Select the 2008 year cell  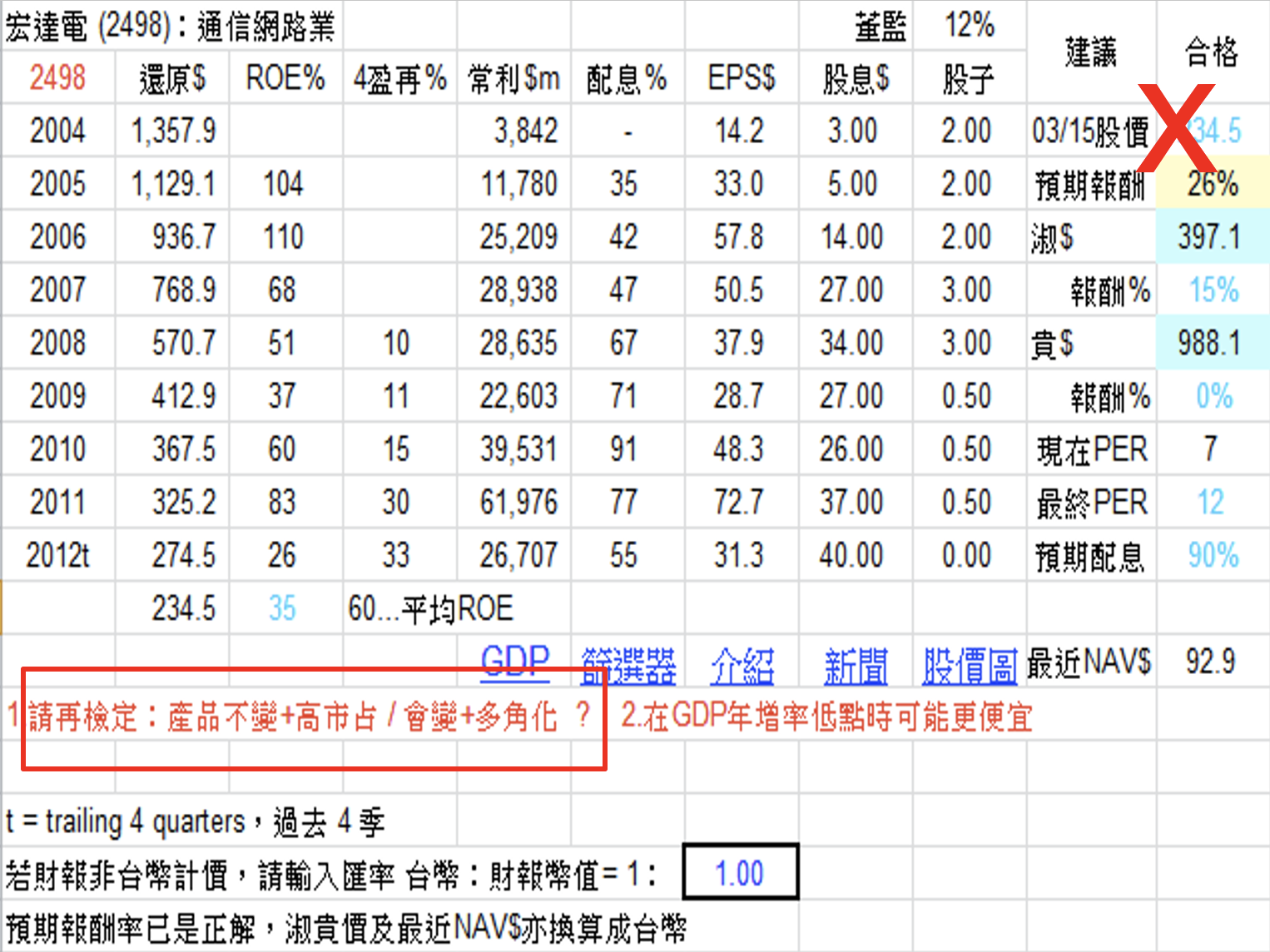coord(57,343)
